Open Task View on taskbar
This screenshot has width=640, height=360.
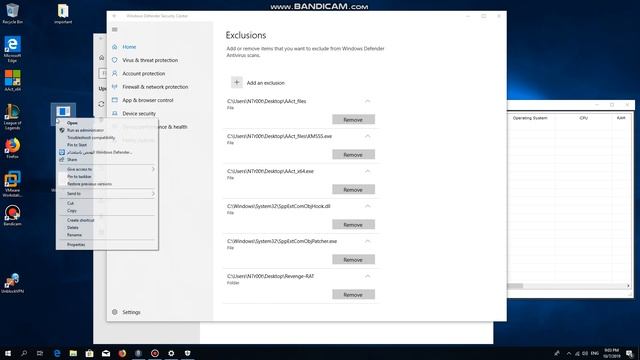coord(40,353)
